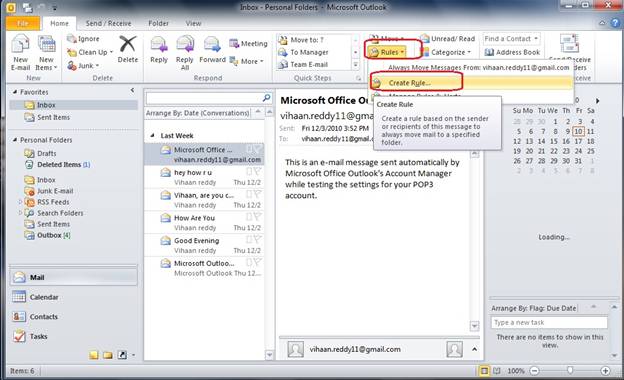Open the Junk E-mail folder
624x380 pixels.
pos(55,191)
